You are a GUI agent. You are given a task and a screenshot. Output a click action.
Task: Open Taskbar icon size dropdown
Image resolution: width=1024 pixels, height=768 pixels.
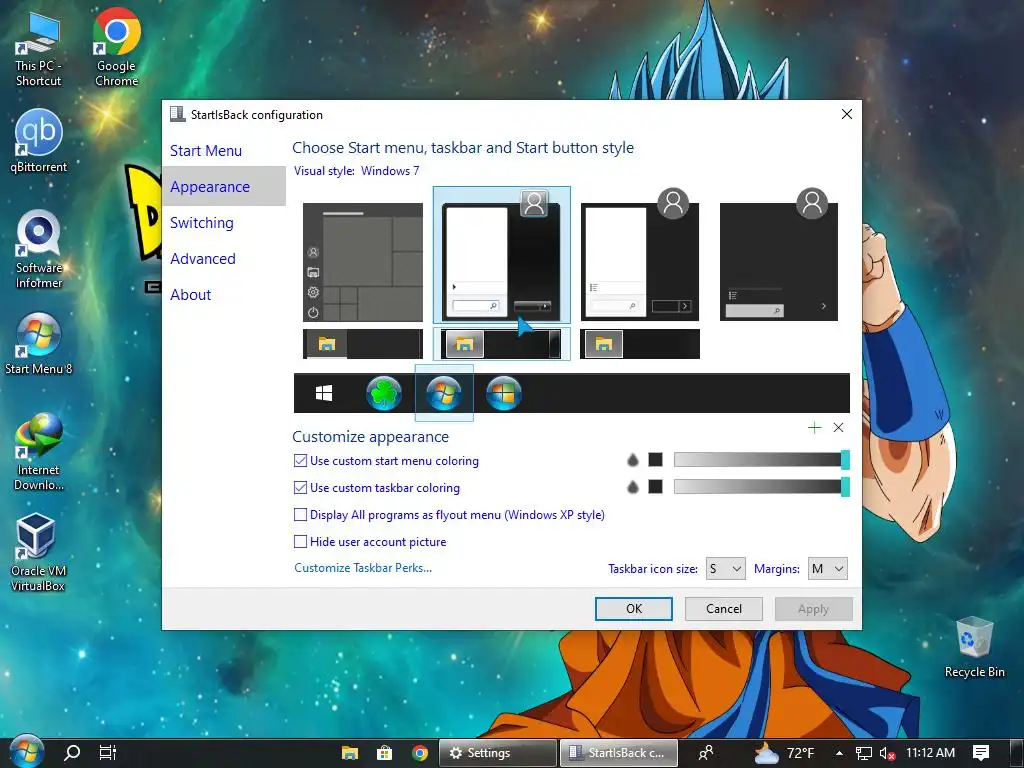tap(725, 569)
